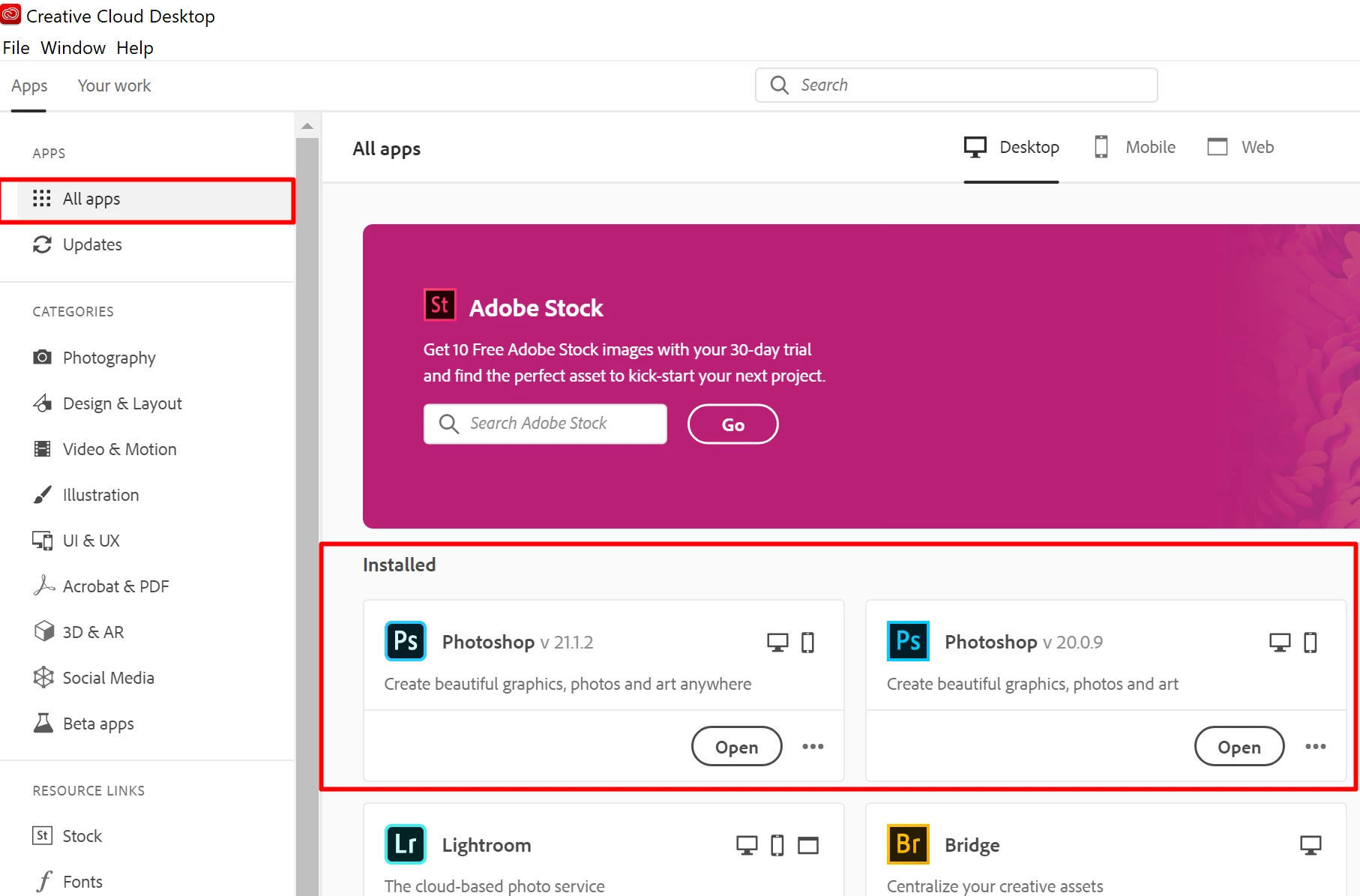Click the desktop platform icon on Bridge card
Image resolution: width=1360 pixels, height=896 pixels.
1311,846
